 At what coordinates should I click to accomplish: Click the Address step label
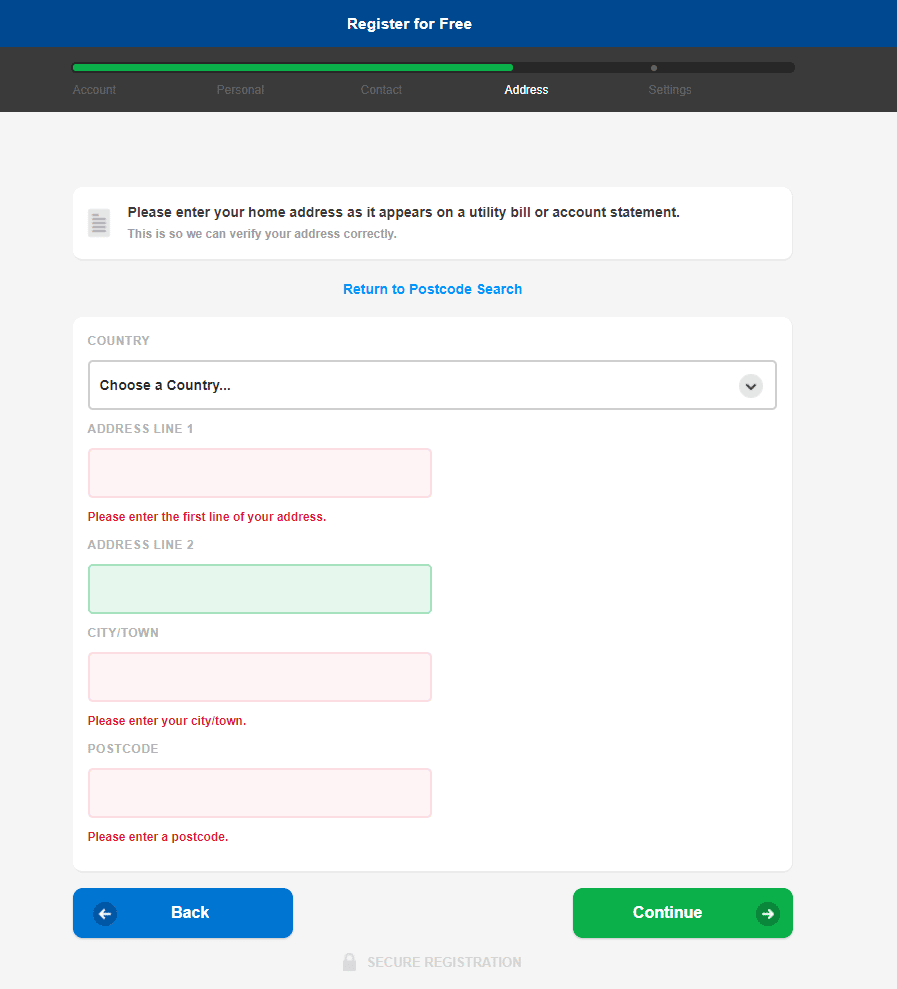[x=526, y=90]
